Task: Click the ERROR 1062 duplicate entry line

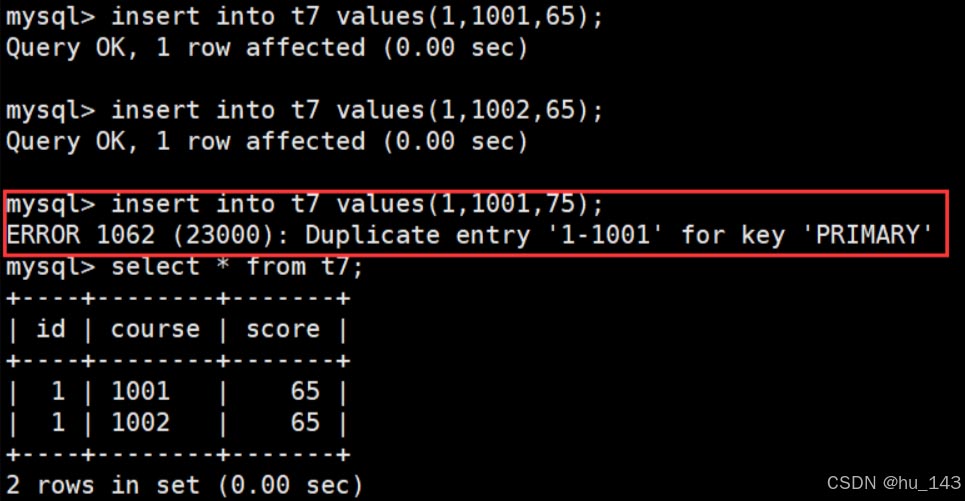Action: coord(470,235)
